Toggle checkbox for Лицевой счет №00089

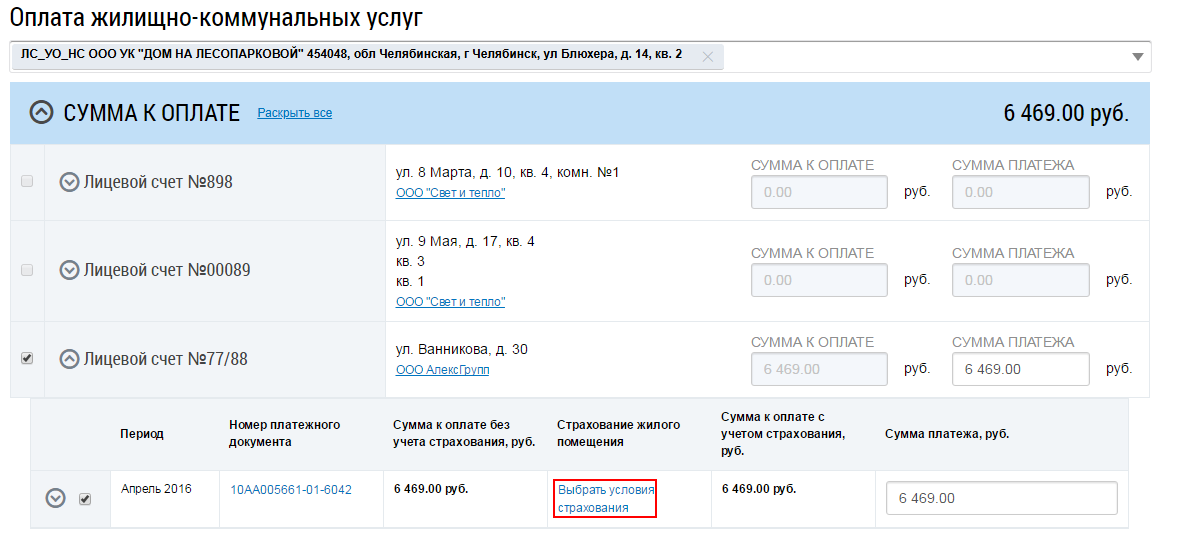(x=27, y=270)
